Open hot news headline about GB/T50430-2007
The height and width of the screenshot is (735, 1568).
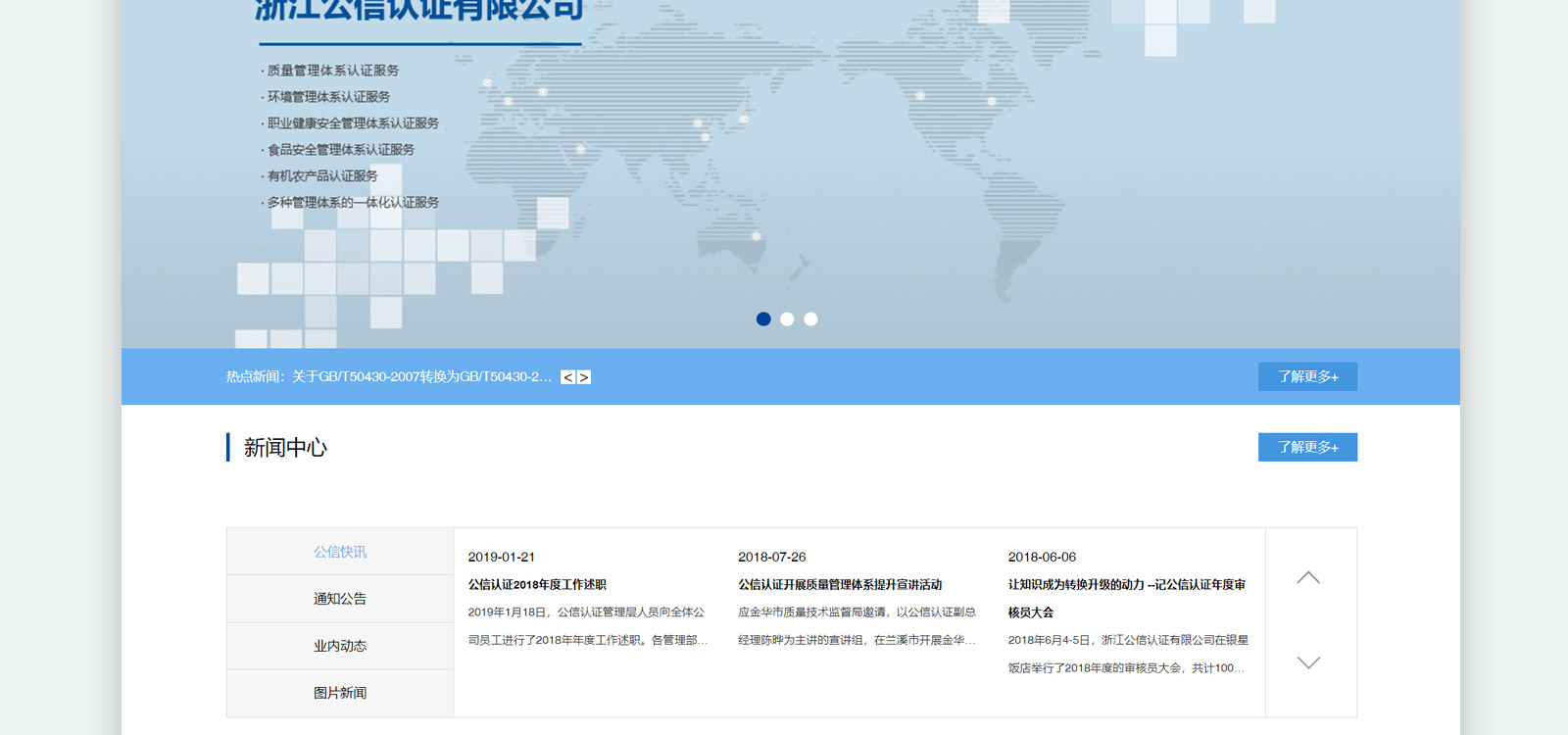click(421, 376)
